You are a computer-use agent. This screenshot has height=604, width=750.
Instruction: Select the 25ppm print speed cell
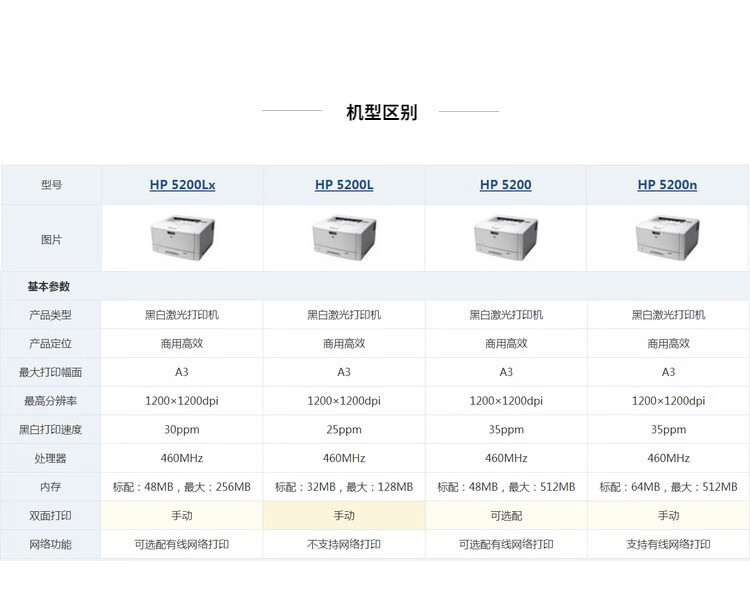coord(344,430)
